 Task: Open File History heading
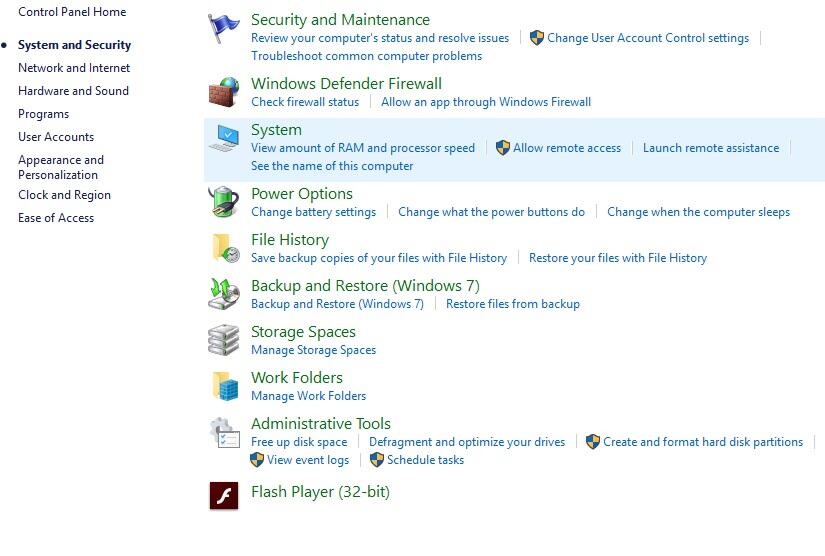click(x=290, y=239)
